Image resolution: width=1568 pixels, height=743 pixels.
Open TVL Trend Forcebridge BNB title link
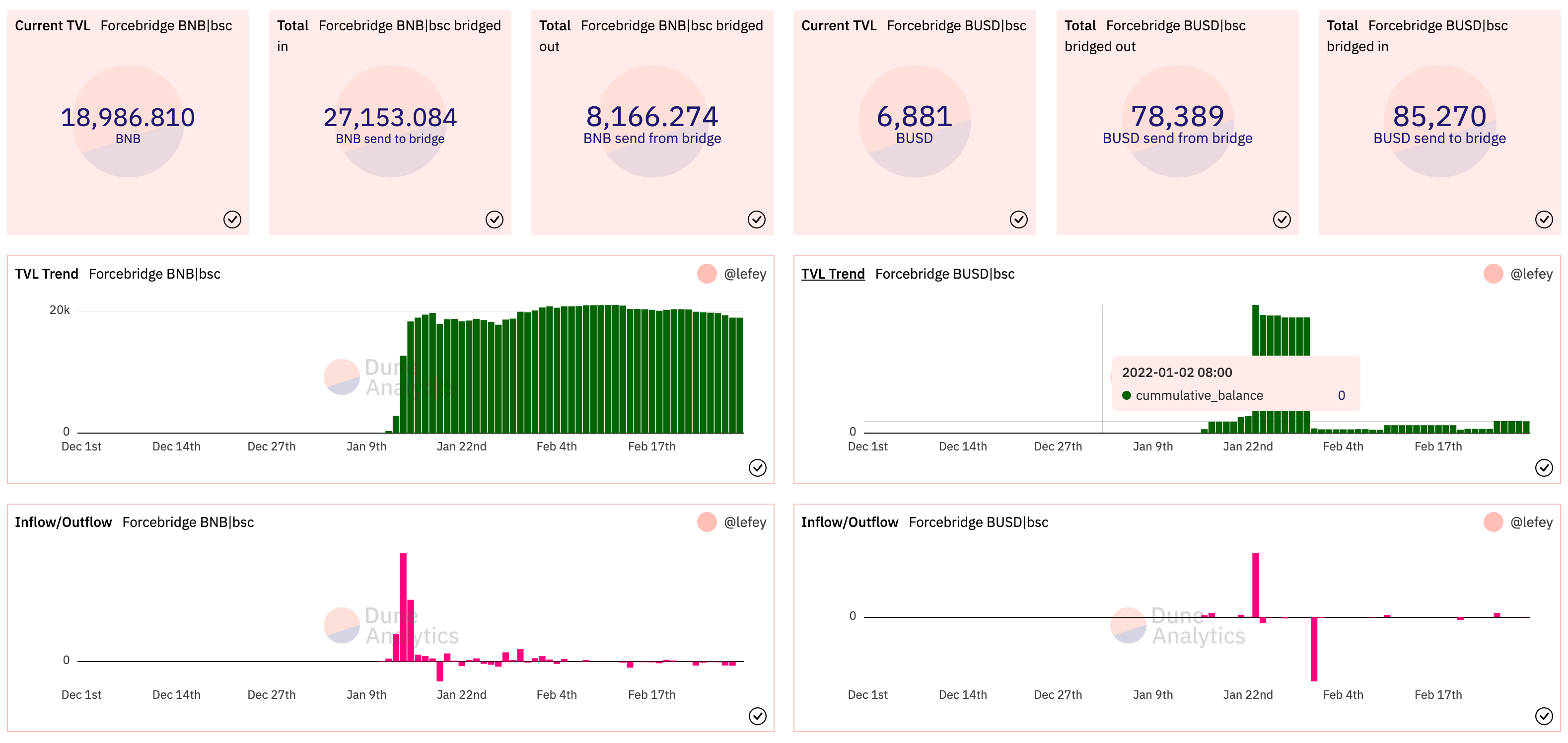46,274
